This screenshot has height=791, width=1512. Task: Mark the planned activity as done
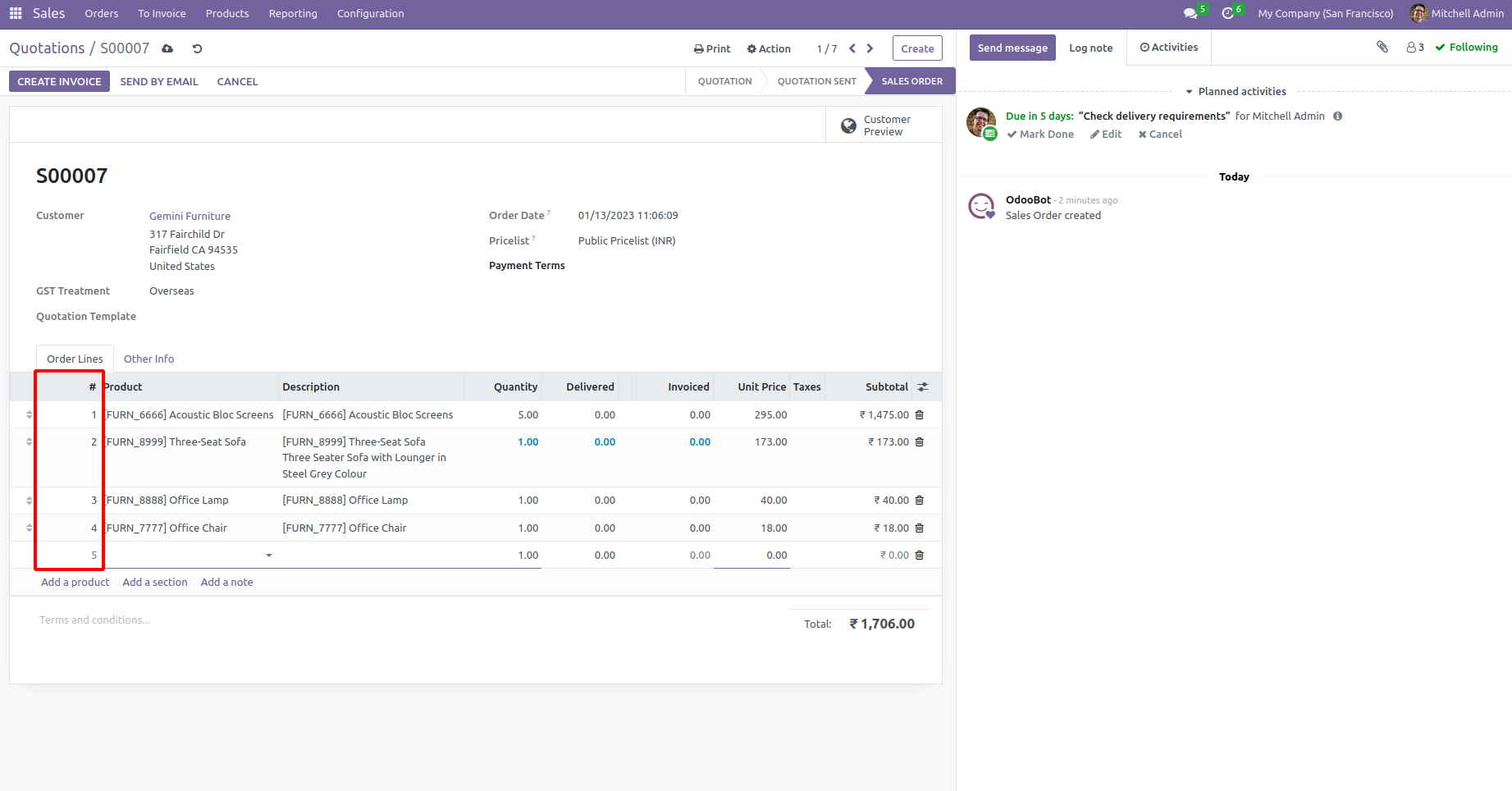(1040, 135)
